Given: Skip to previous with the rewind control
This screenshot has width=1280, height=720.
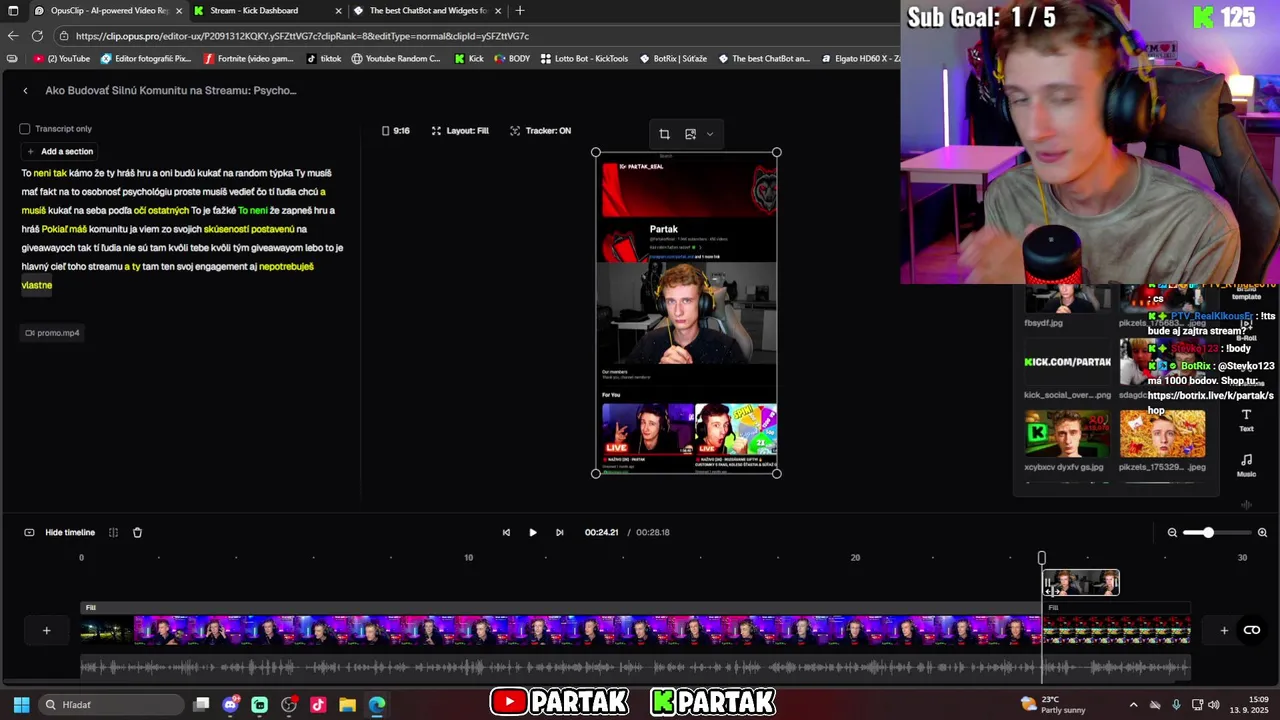Looking at the screenshot, I should [506, 533].
